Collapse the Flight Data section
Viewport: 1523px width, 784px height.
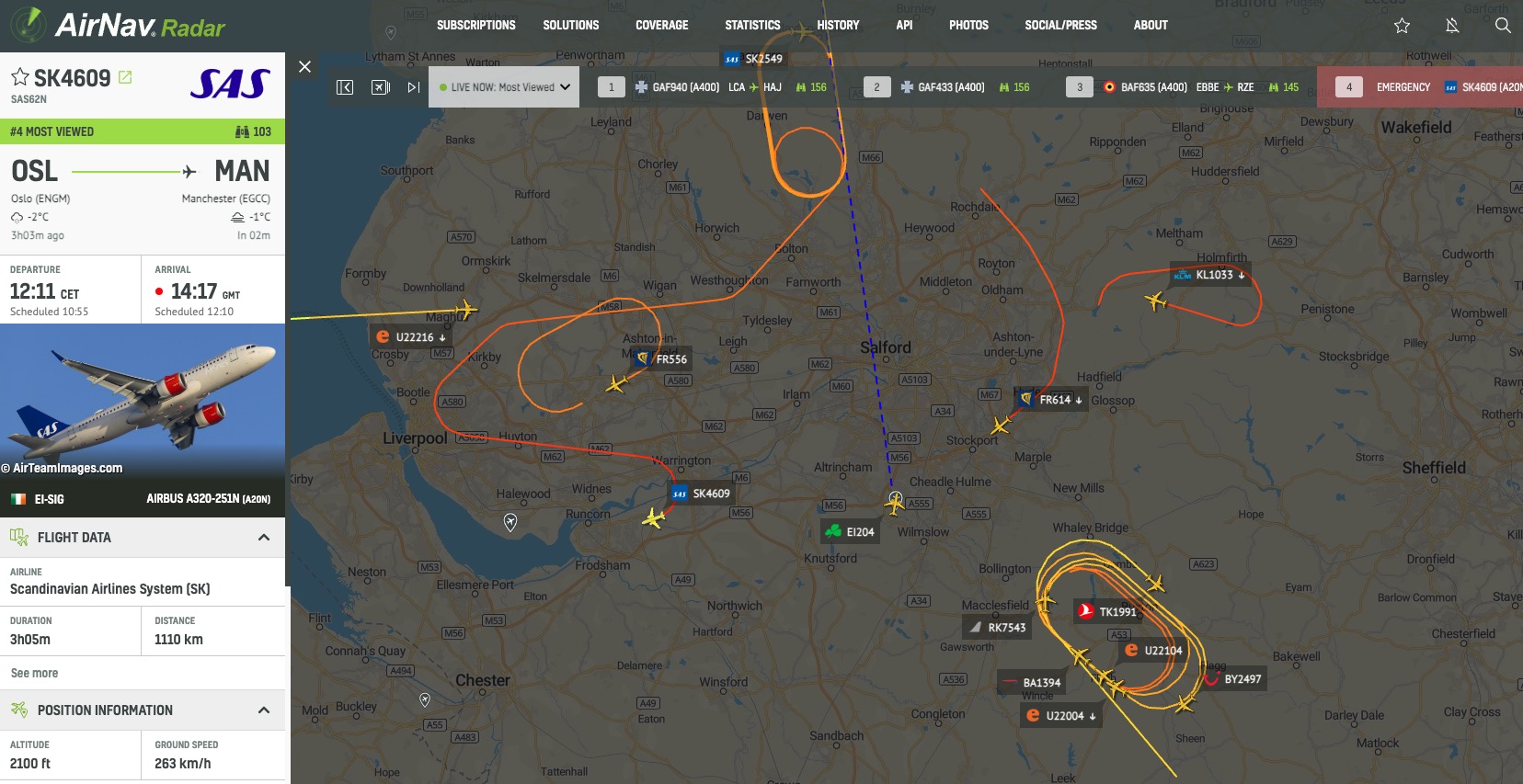pyautogui.click(x=264, y=538)
